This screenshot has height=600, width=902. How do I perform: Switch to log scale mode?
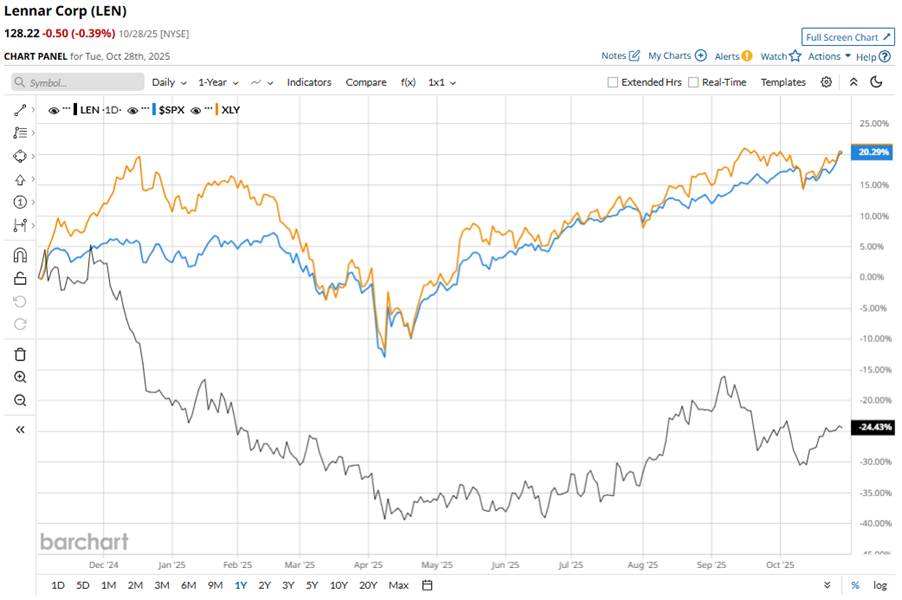[x=880, y=585]
